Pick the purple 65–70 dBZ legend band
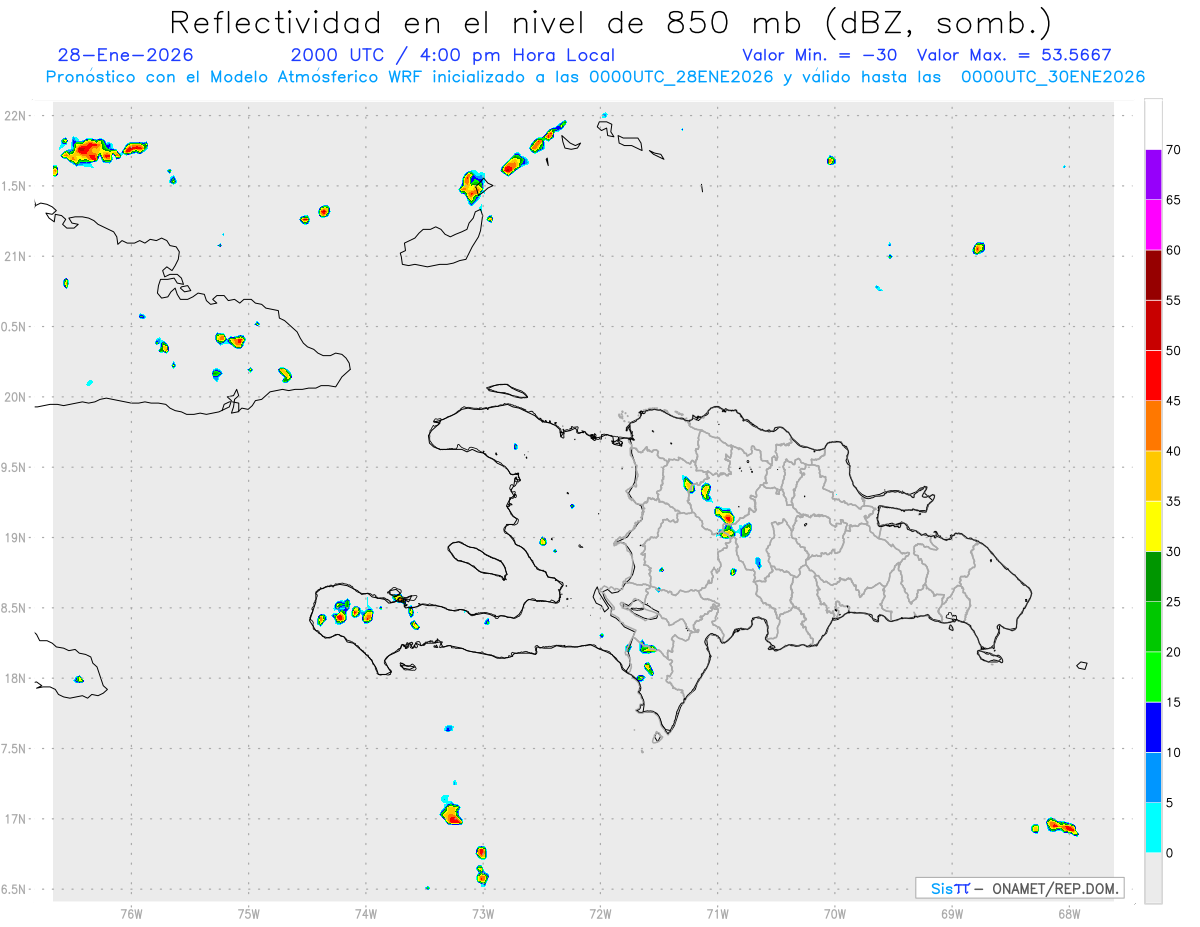 pyautogui.click(x=1153, y=175)
